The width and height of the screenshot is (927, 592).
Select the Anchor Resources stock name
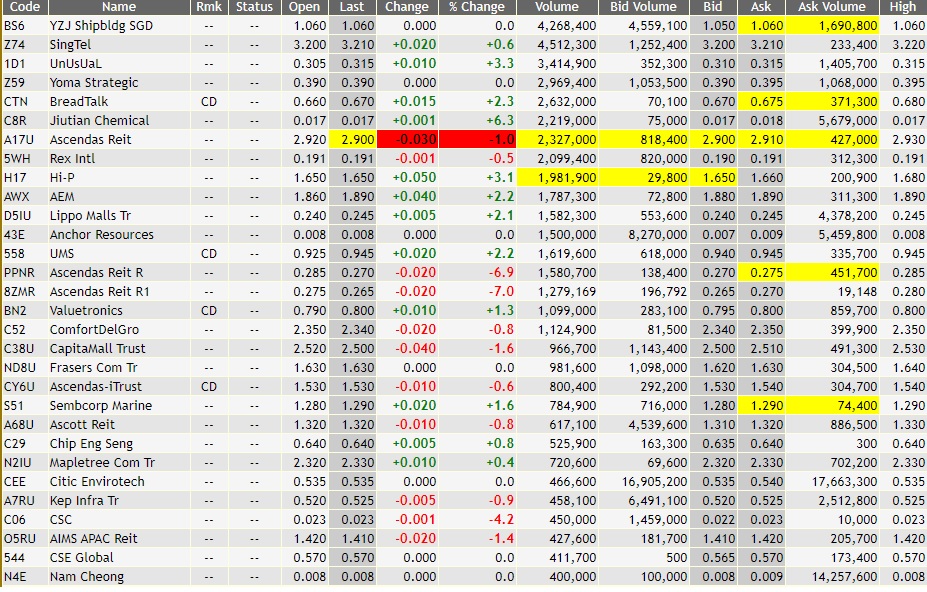(102, 235)
